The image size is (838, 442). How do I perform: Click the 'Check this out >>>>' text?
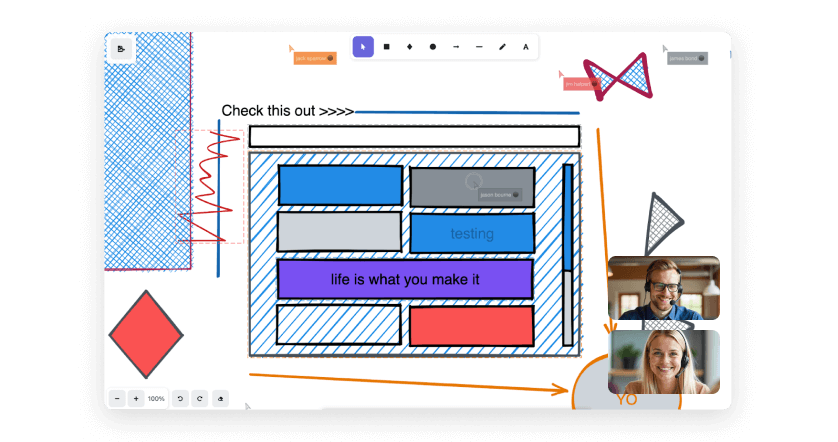(x=287, y=111)
